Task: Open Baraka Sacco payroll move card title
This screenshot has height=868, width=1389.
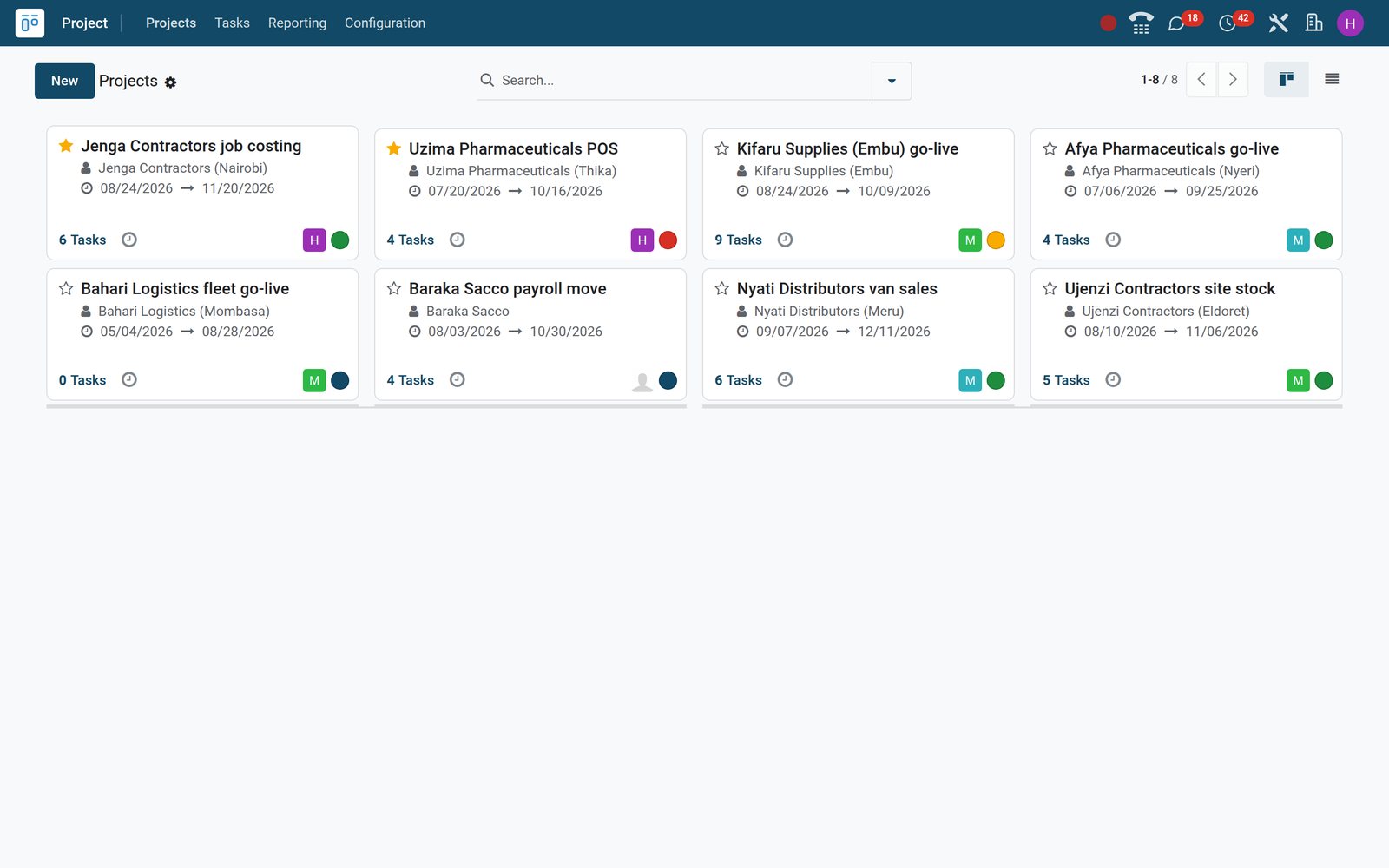Action: pos(508,288)
